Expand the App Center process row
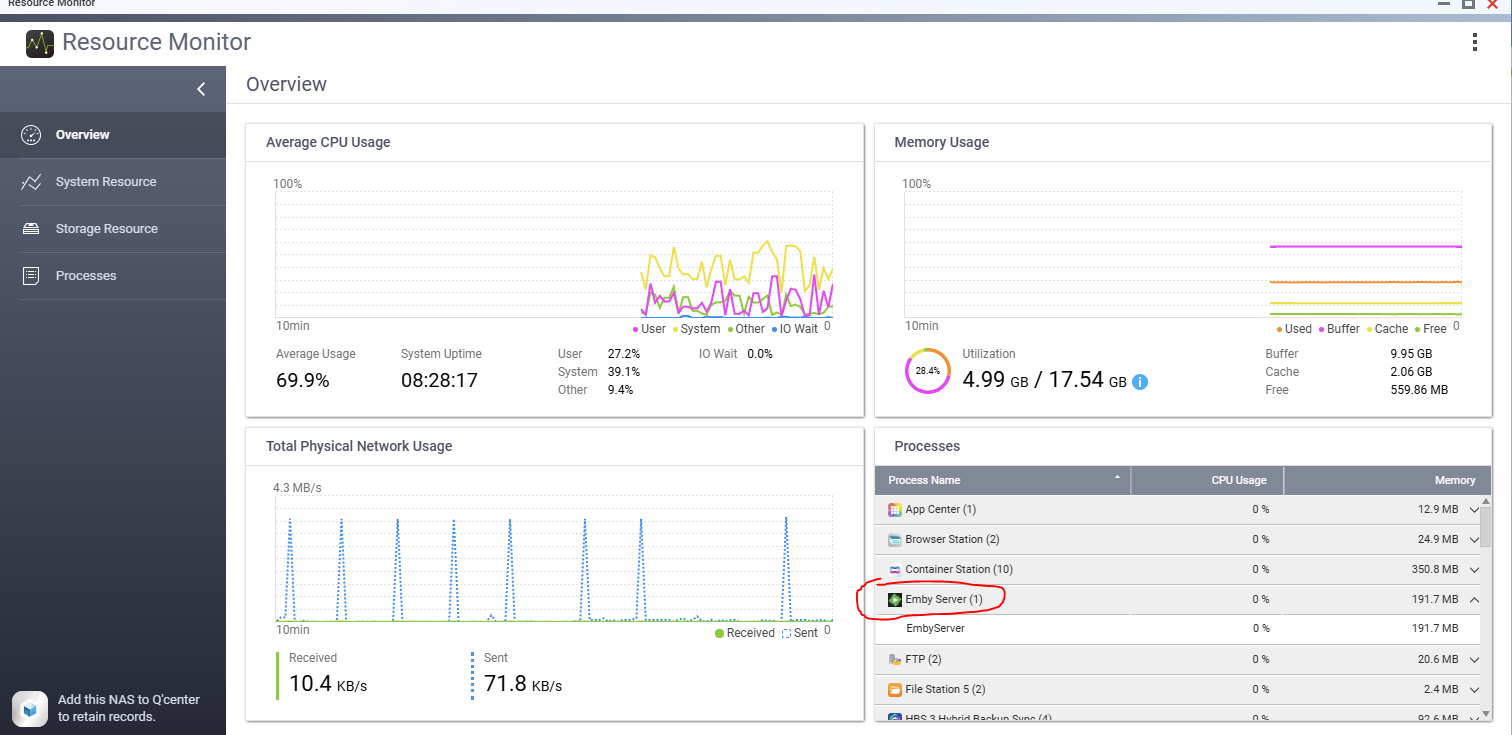This screenshot has height=735, width=1512. [1474, 511]
